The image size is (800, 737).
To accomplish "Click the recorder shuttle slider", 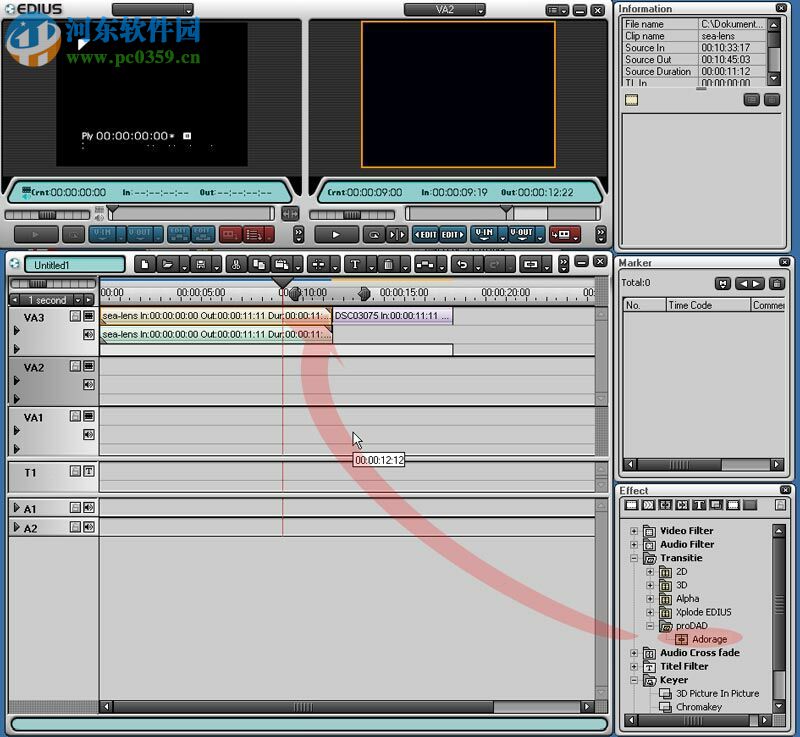I will [352, 215].
